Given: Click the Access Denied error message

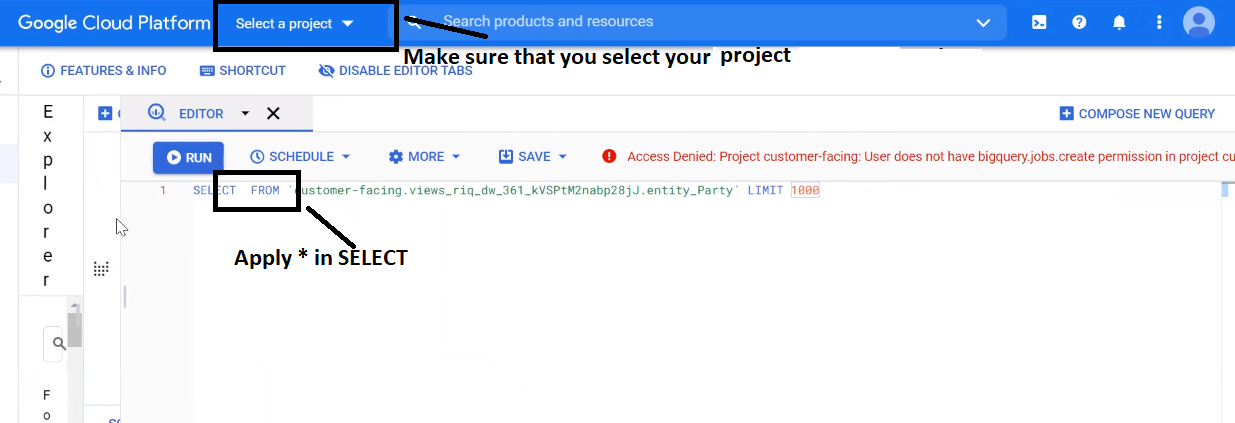Looking at the screenshot, I should click(x=931, y=157).
